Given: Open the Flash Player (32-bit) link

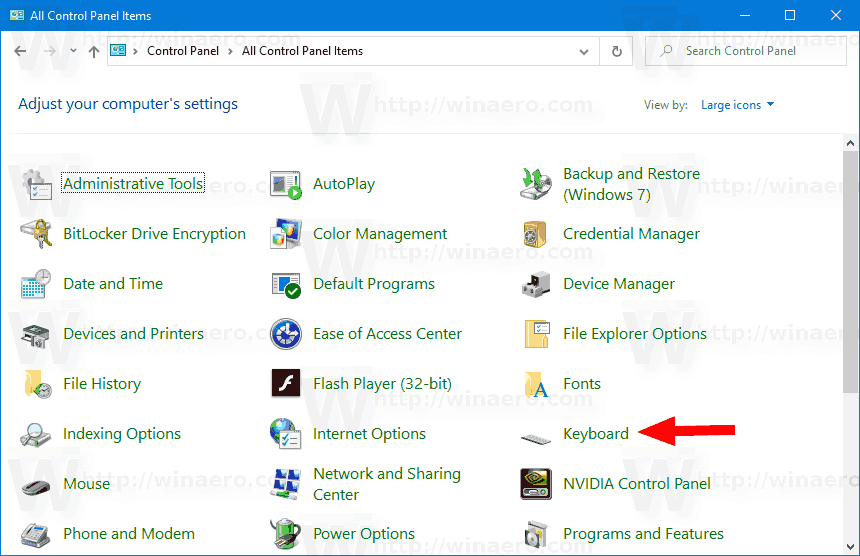Looking at the screenshot, I should coord(382,384).
